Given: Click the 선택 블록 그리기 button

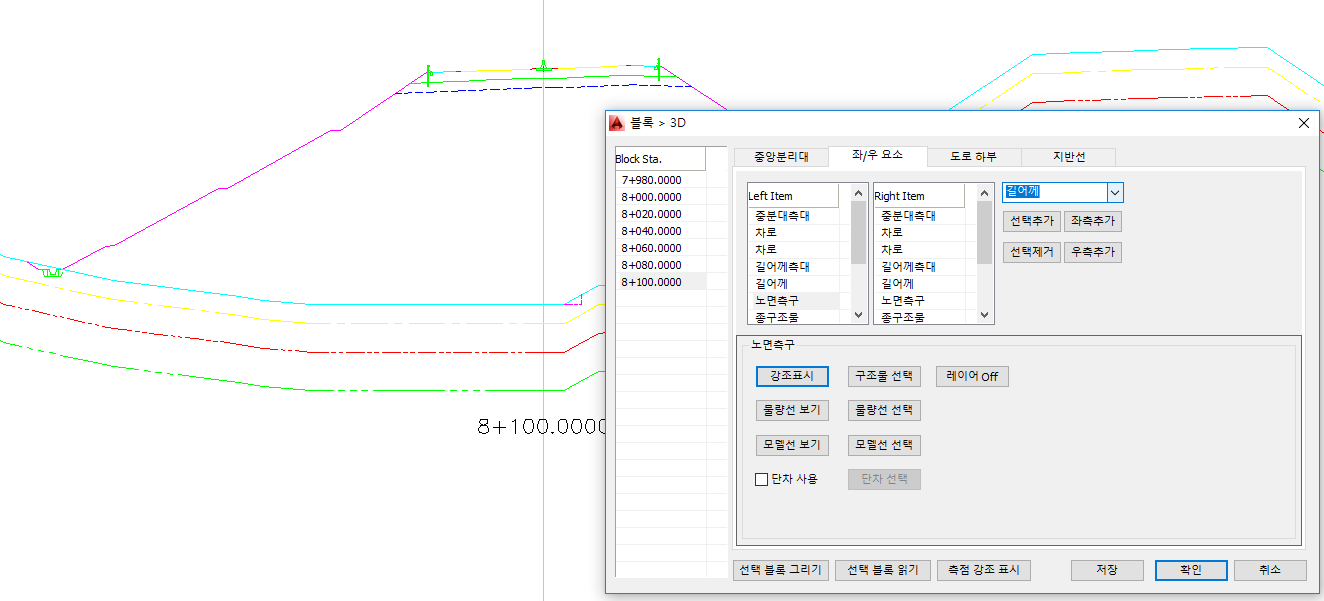Looking at the screenshot, I should pos(780,570).
